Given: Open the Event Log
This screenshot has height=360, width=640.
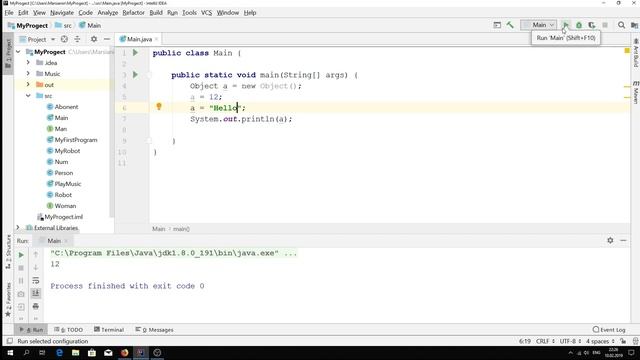Looking at the screenshot, I should click(609, 329).
